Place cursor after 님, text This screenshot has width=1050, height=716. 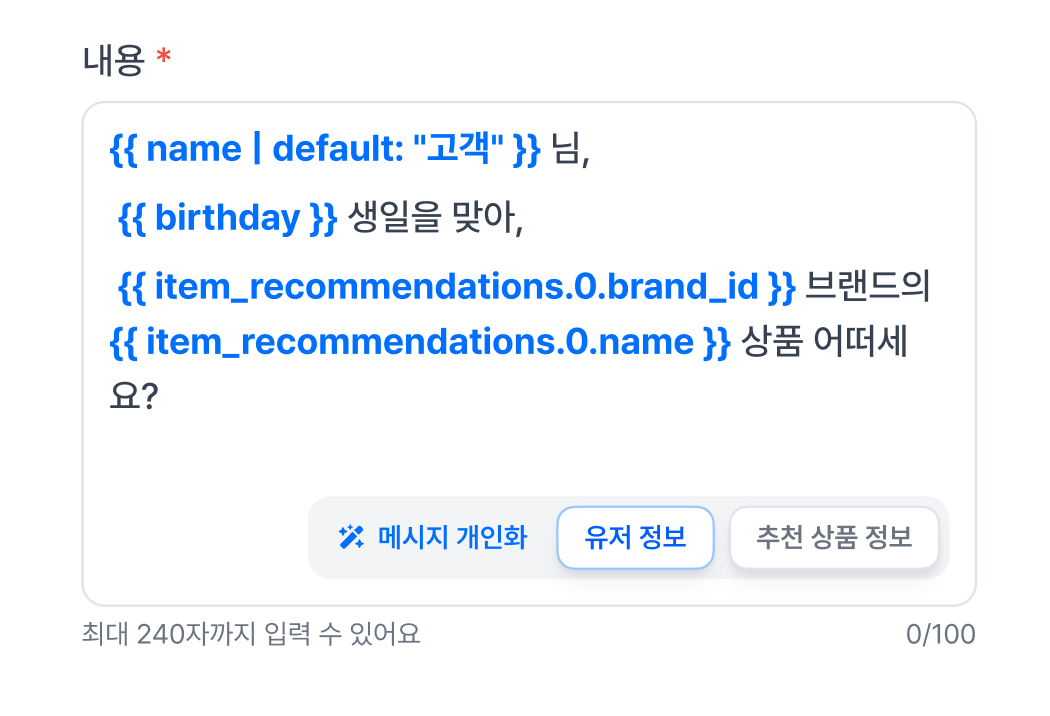click(x=590, y=150)
